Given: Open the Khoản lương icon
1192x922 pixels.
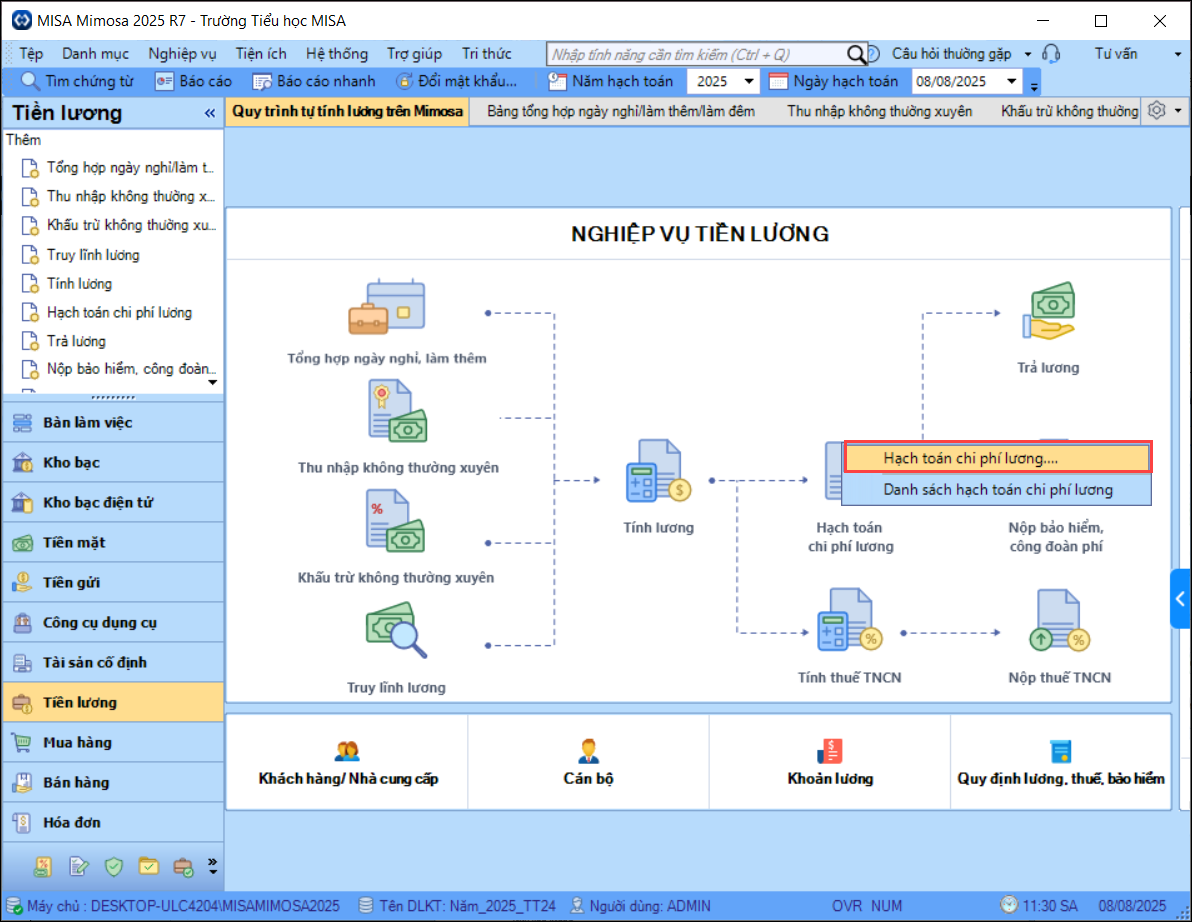Looking at the screenshot, I should point(830,751).
